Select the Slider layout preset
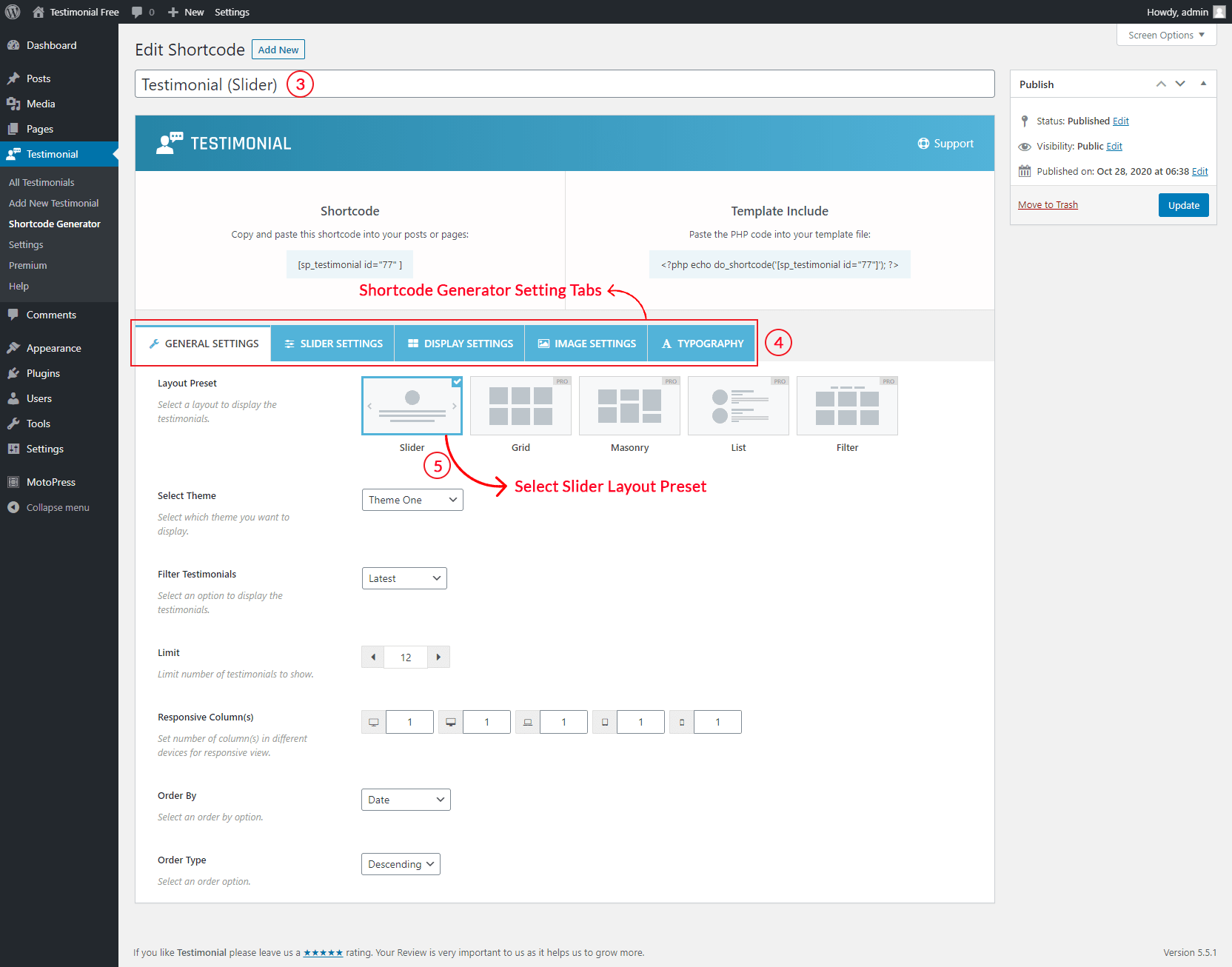1232x967 pixels. (x=412, y=406)
